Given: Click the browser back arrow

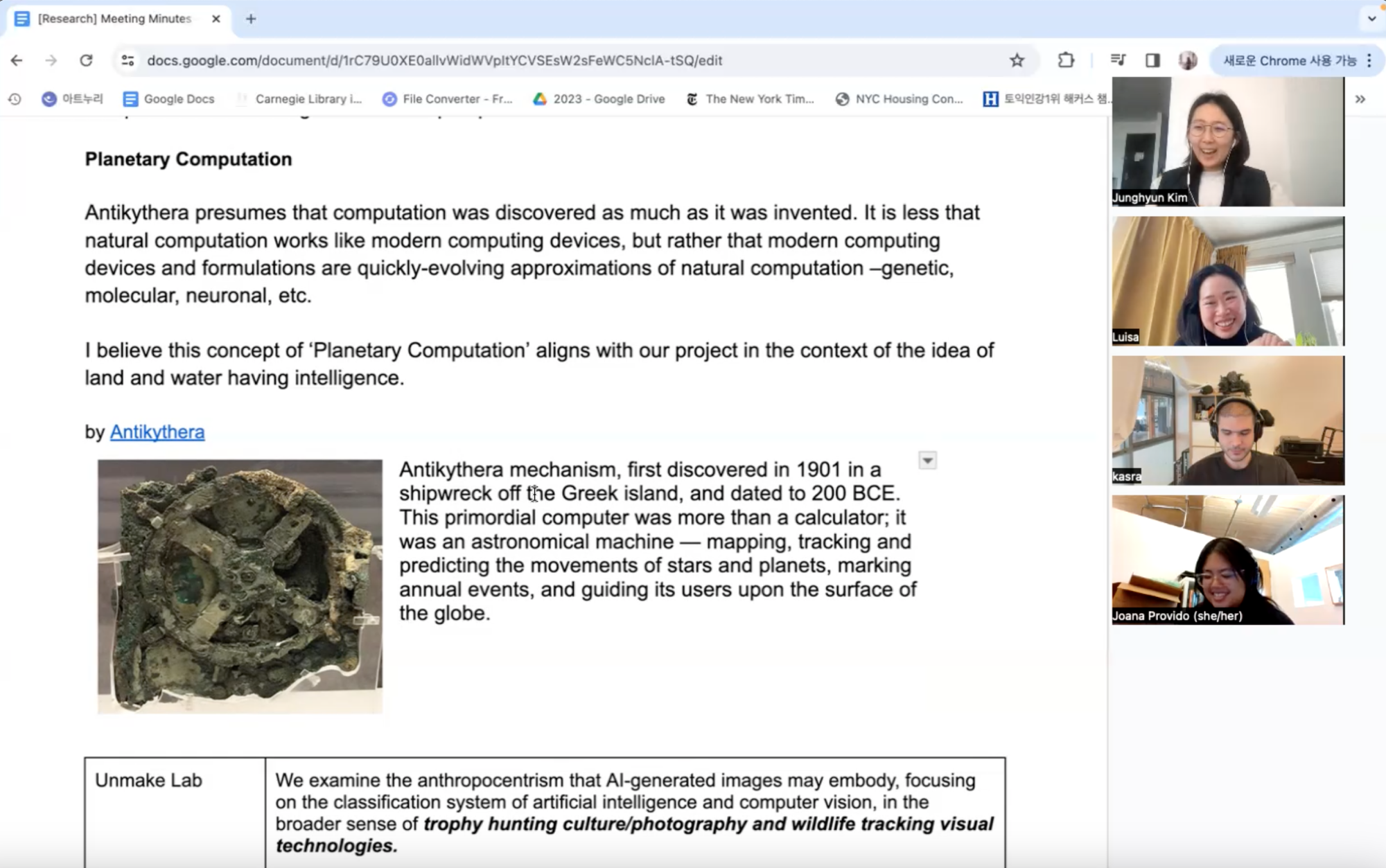Looking at the screenshot, I should click(17, 60).
